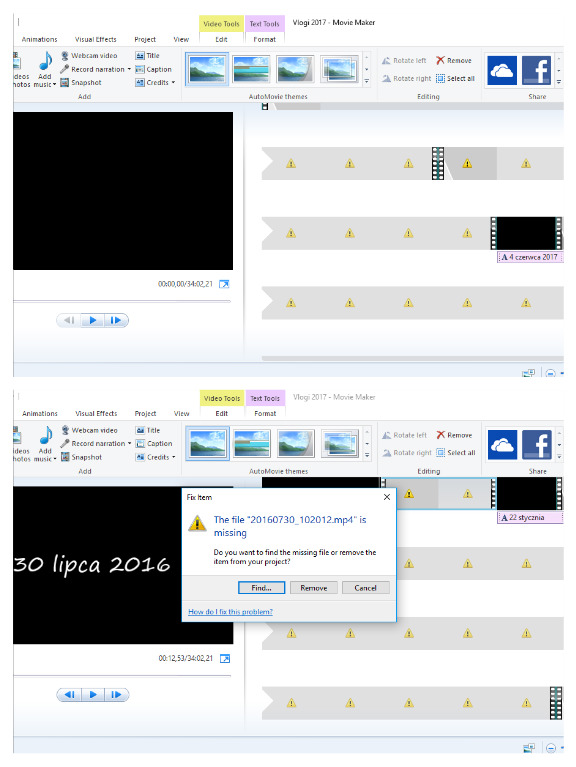The width and height of the screenshot is (576, 767).
Task: Add a Title in upper ribbon
Action: pos(147,55)
